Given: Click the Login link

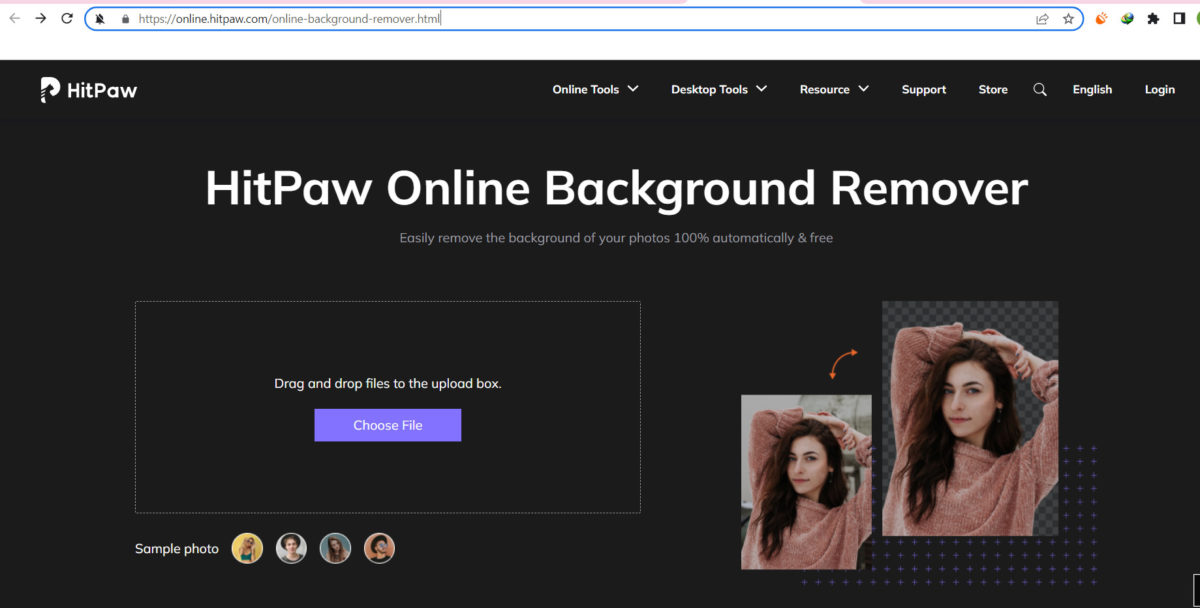Looking at the screenshot, I should (1159, 90).
